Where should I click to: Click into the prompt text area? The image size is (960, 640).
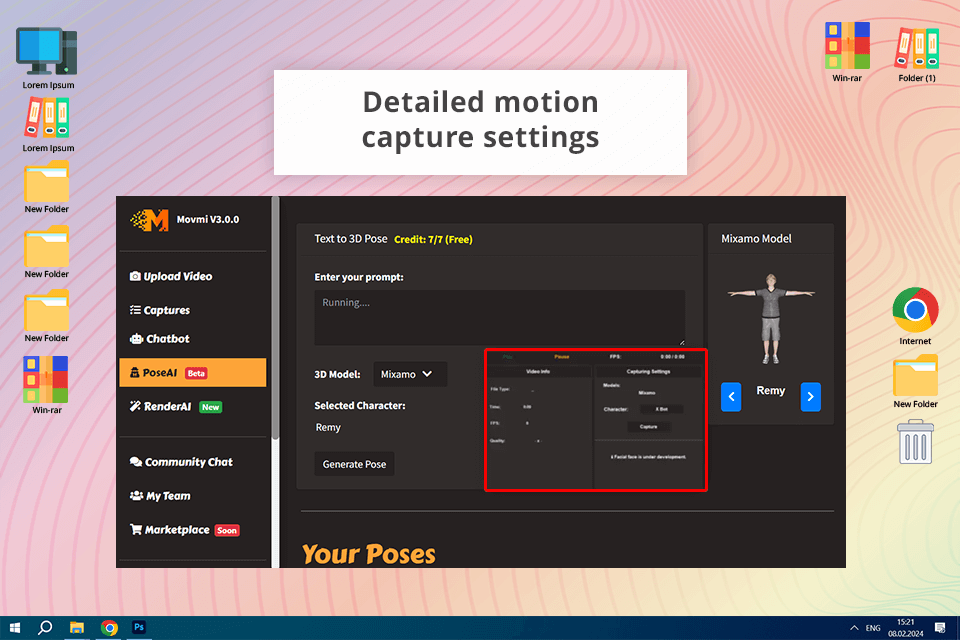point(500,318)
